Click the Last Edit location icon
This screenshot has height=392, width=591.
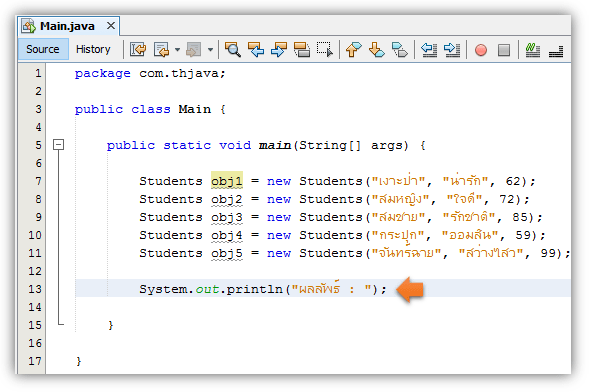138,49
